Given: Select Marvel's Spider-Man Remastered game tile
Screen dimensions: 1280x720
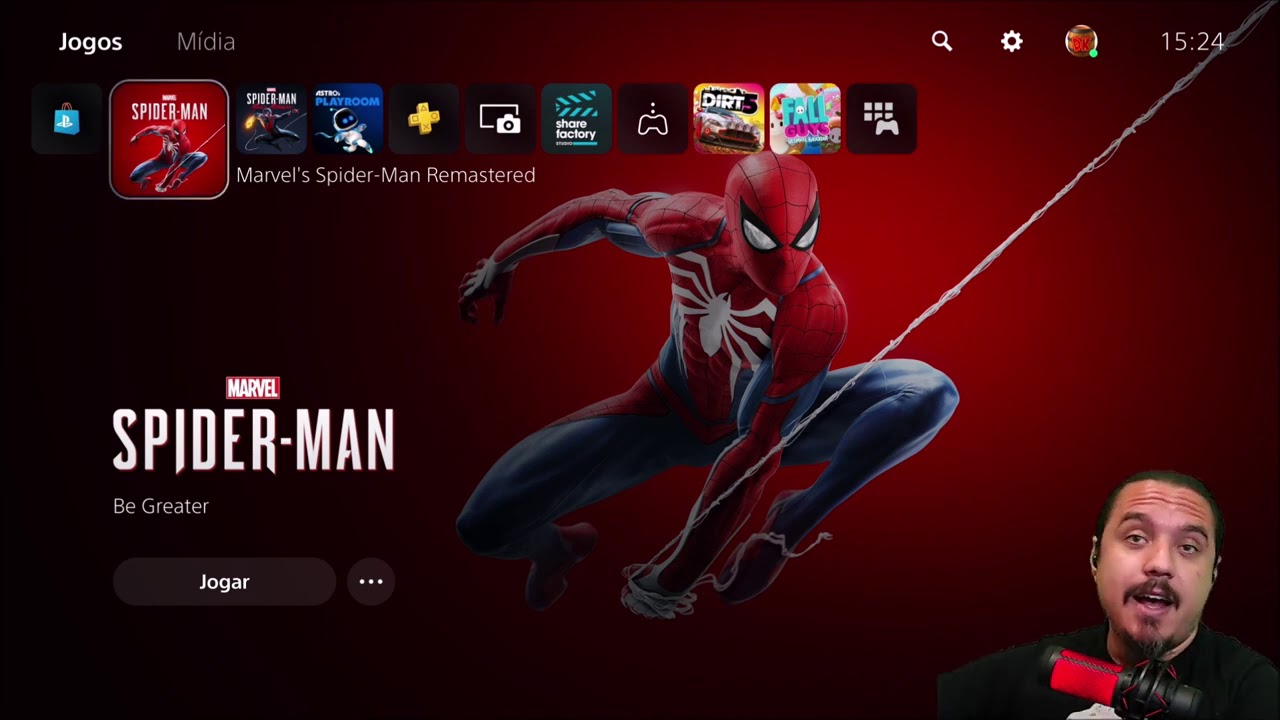Looking at the screenshot, I should tap(169, 139).
